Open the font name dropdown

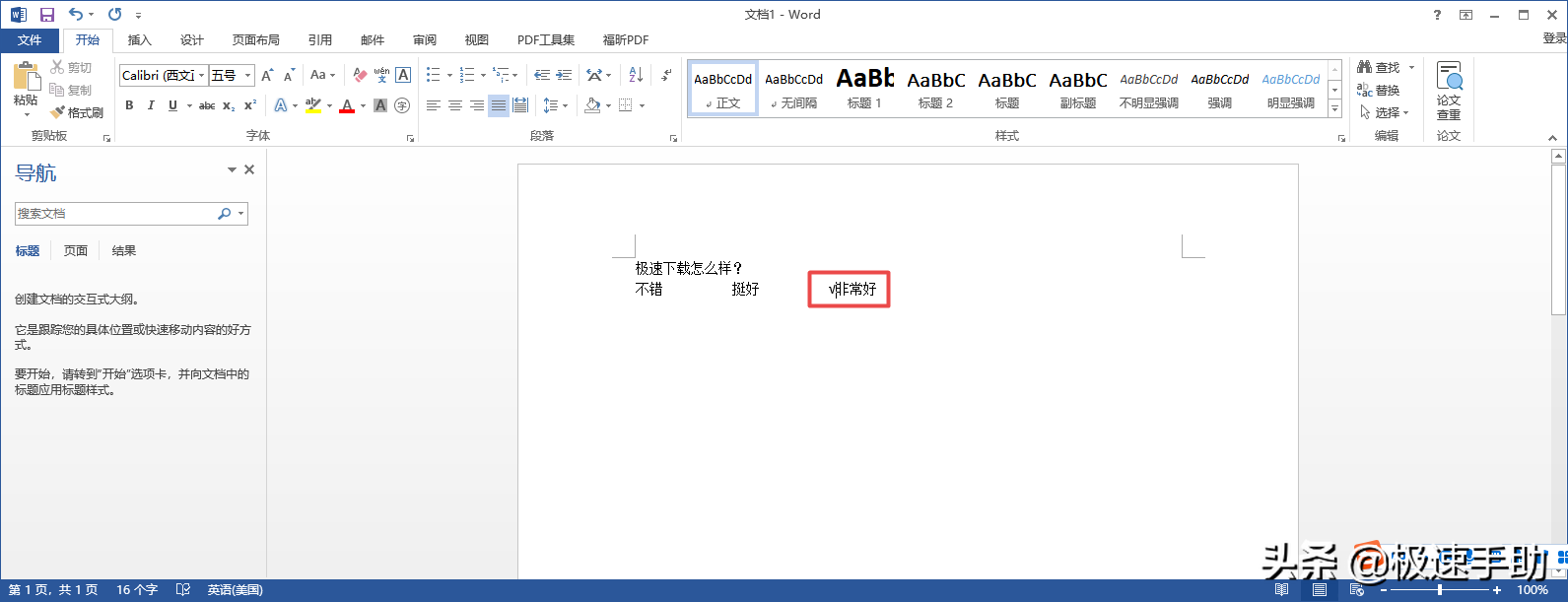coord(202,76)
